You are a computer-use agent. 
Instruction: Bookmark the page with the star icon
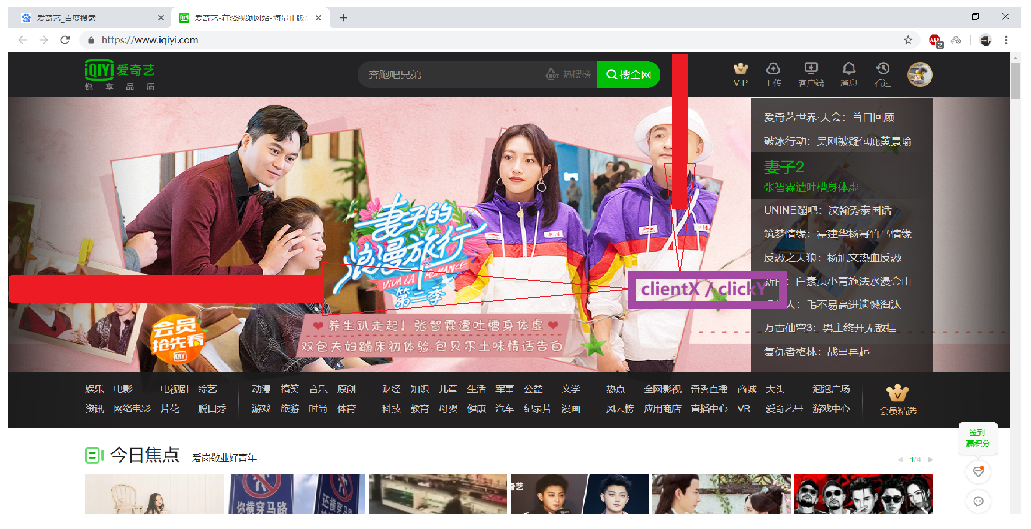(x=908, y=39)
